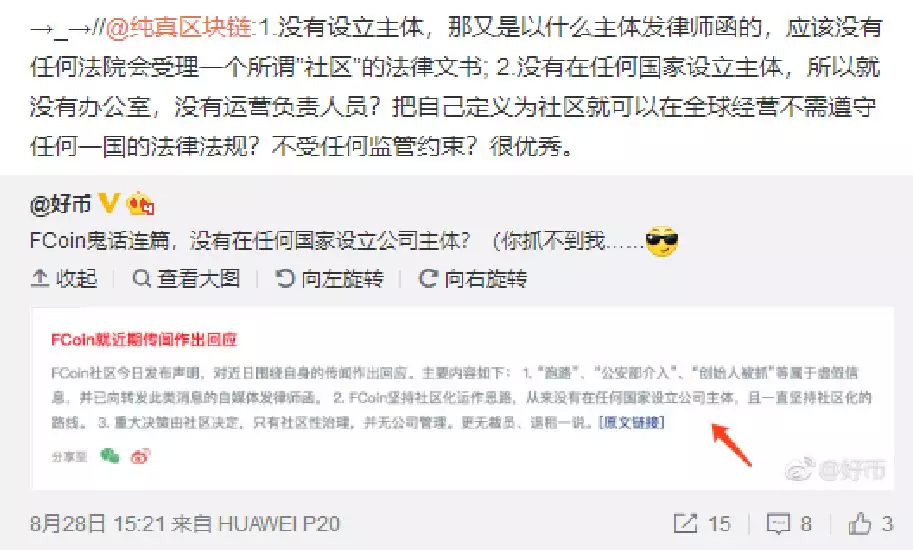Viewport: 913px width, 550px height.
Task: Rotate the image left with 向左旋转
Action: point(330,279)
